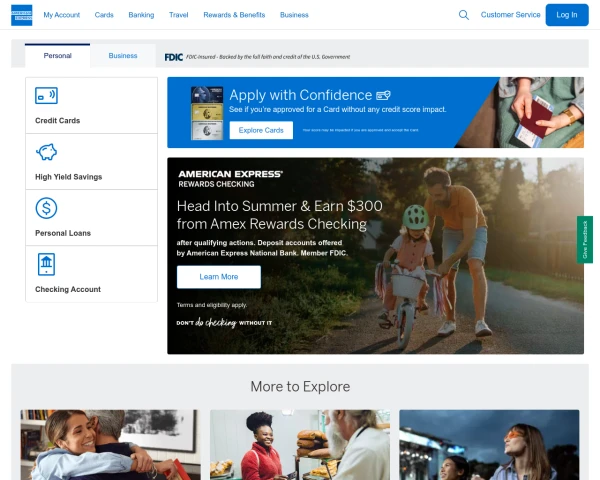
Task: Choose the piggy bank High Yield Savings icon
Action: coord(46,152)
